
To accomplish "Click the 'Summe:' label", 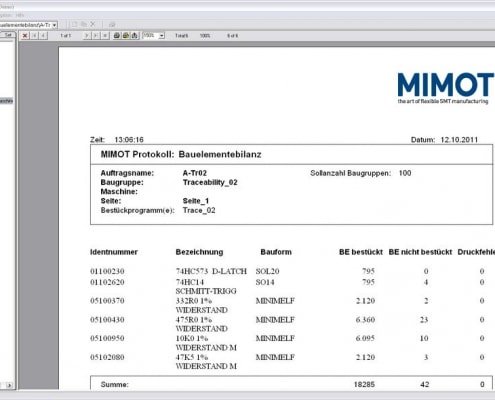I will [114, 385].
